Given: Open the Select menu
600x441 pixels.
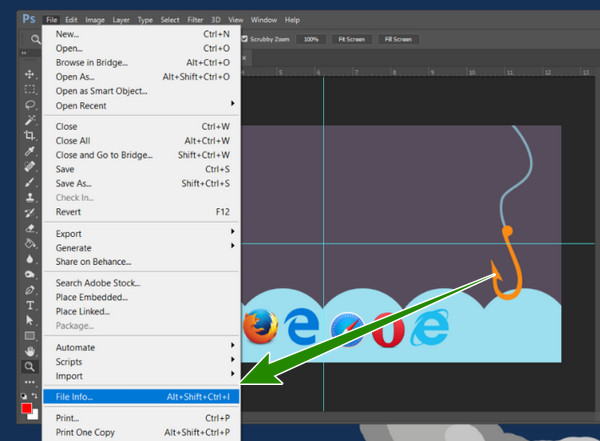Looking at the screenshot, I should tap(170, 20).
